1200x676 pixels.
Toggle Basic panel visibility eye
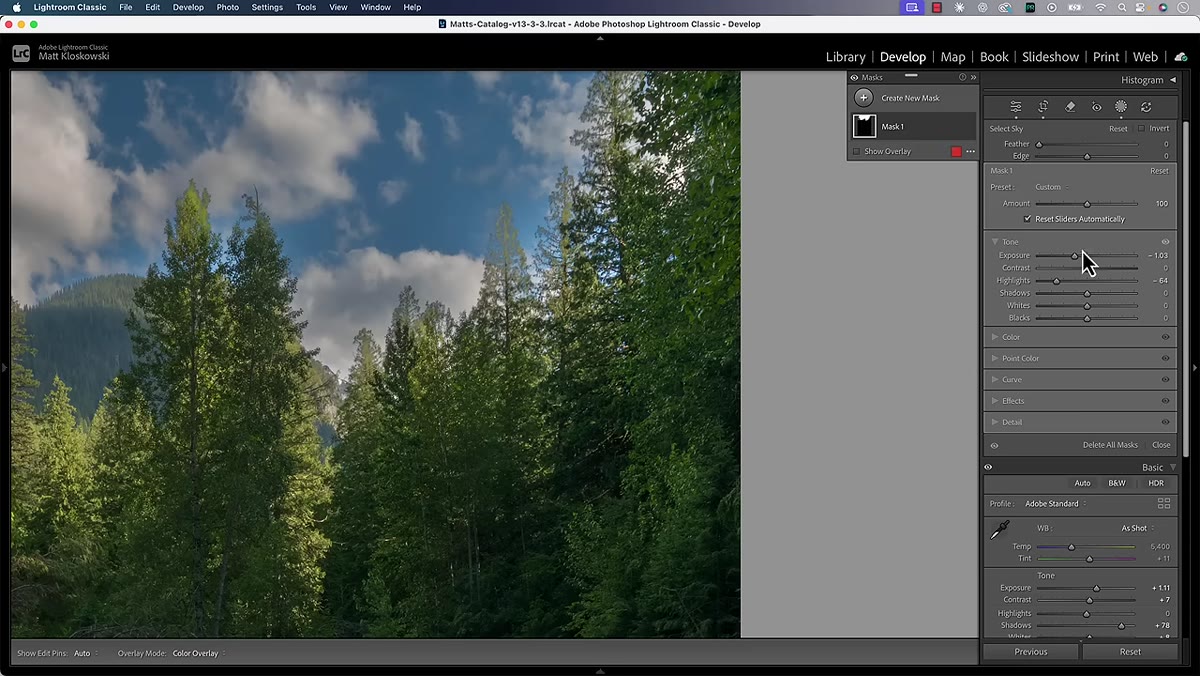[988, 467]
